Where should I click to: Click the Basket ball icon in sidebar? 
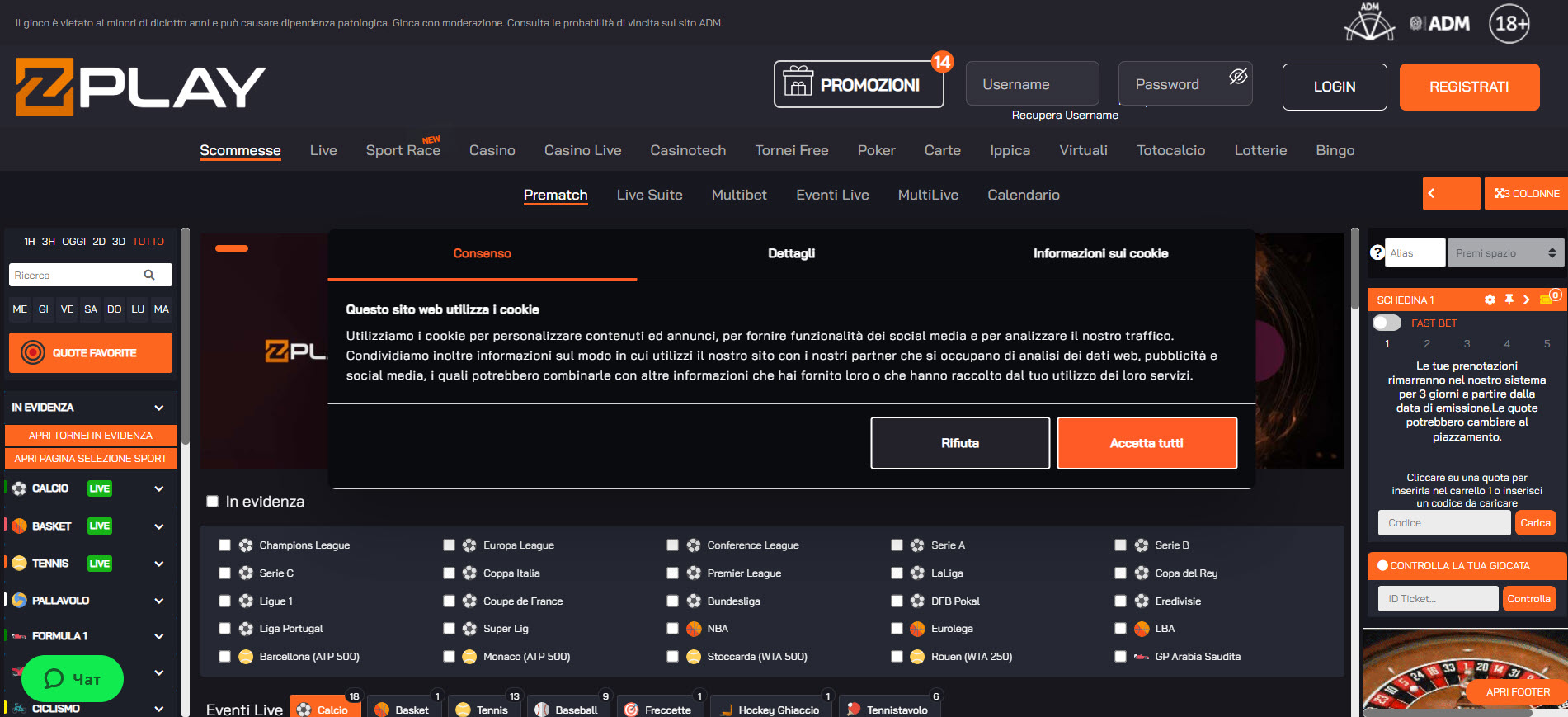click(19, 526)
